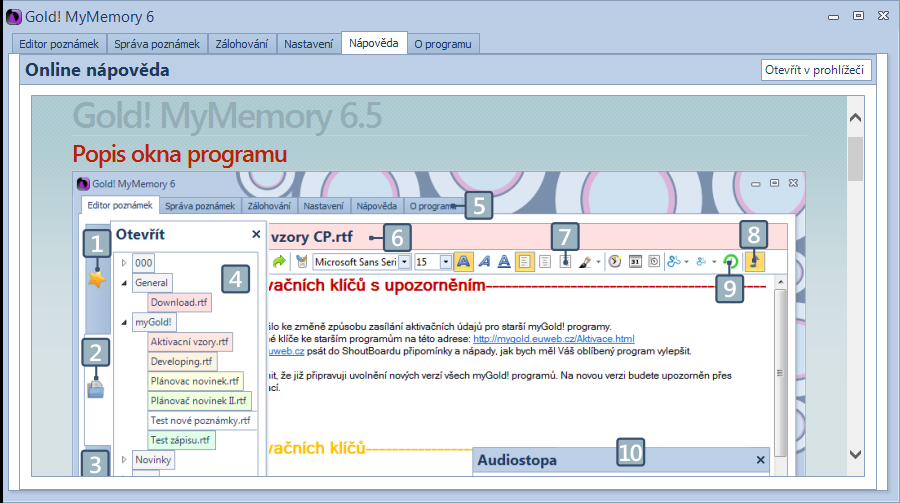Go to the Zálohování main tab
This screenshot has width=900, height=503.
pos(242,44)
